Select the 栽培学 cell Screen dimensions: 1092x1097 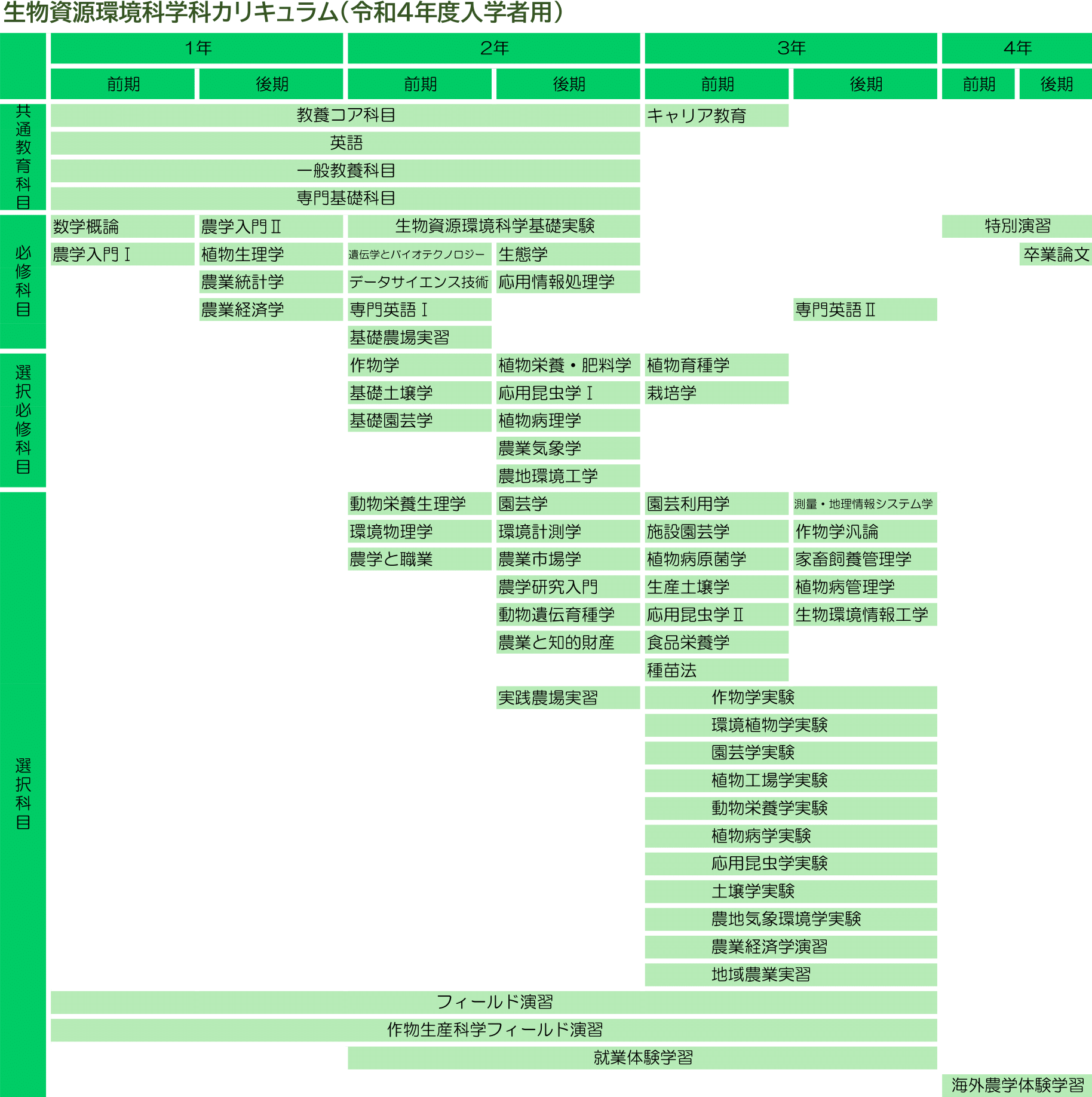pos(717,393)
